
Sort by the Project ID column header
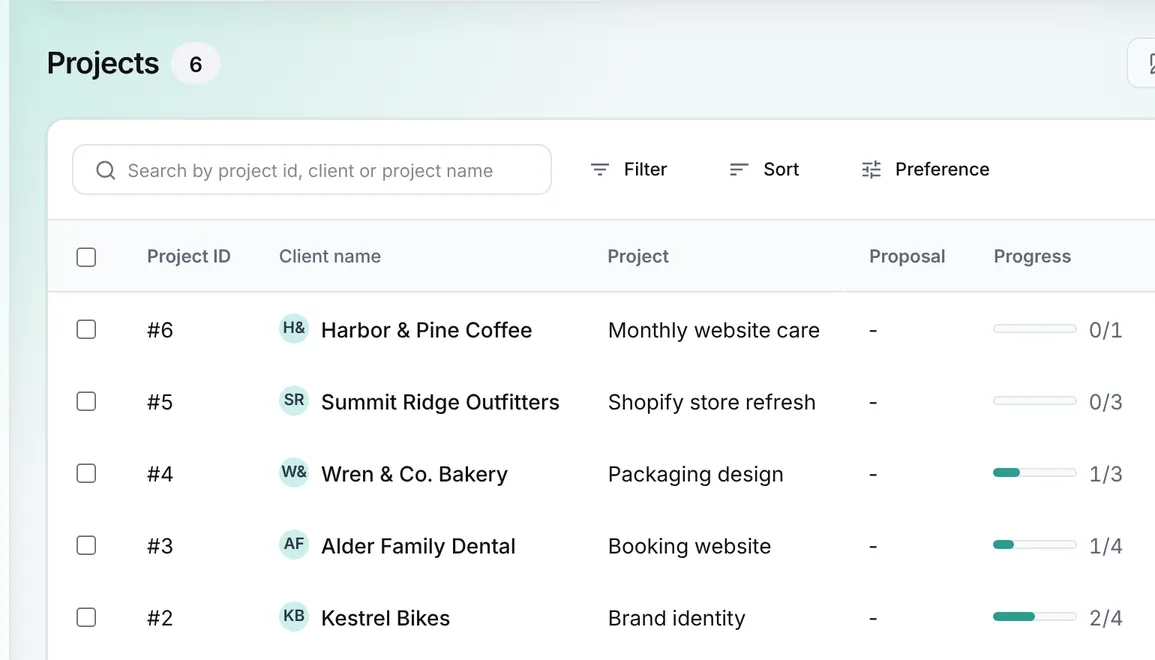(x=189, y=256)
